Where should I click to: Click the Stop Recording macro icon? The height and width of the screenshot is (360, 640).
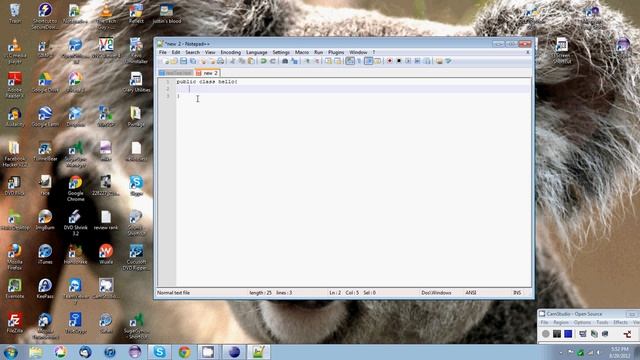(x=399, y=61)
